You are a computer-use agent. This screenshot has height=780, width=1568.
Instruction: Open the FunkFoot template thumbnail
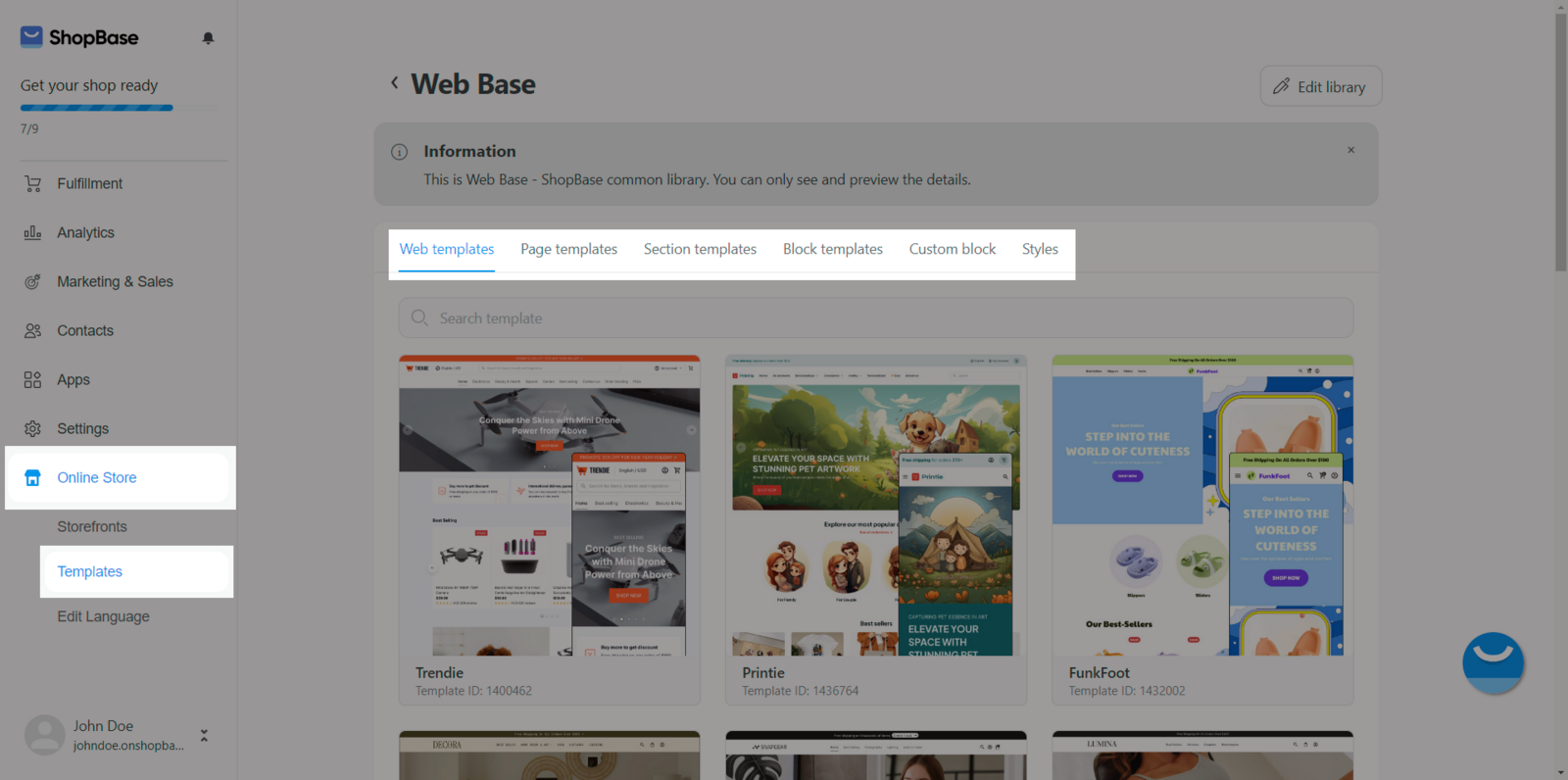click(x=1202, y=506)
